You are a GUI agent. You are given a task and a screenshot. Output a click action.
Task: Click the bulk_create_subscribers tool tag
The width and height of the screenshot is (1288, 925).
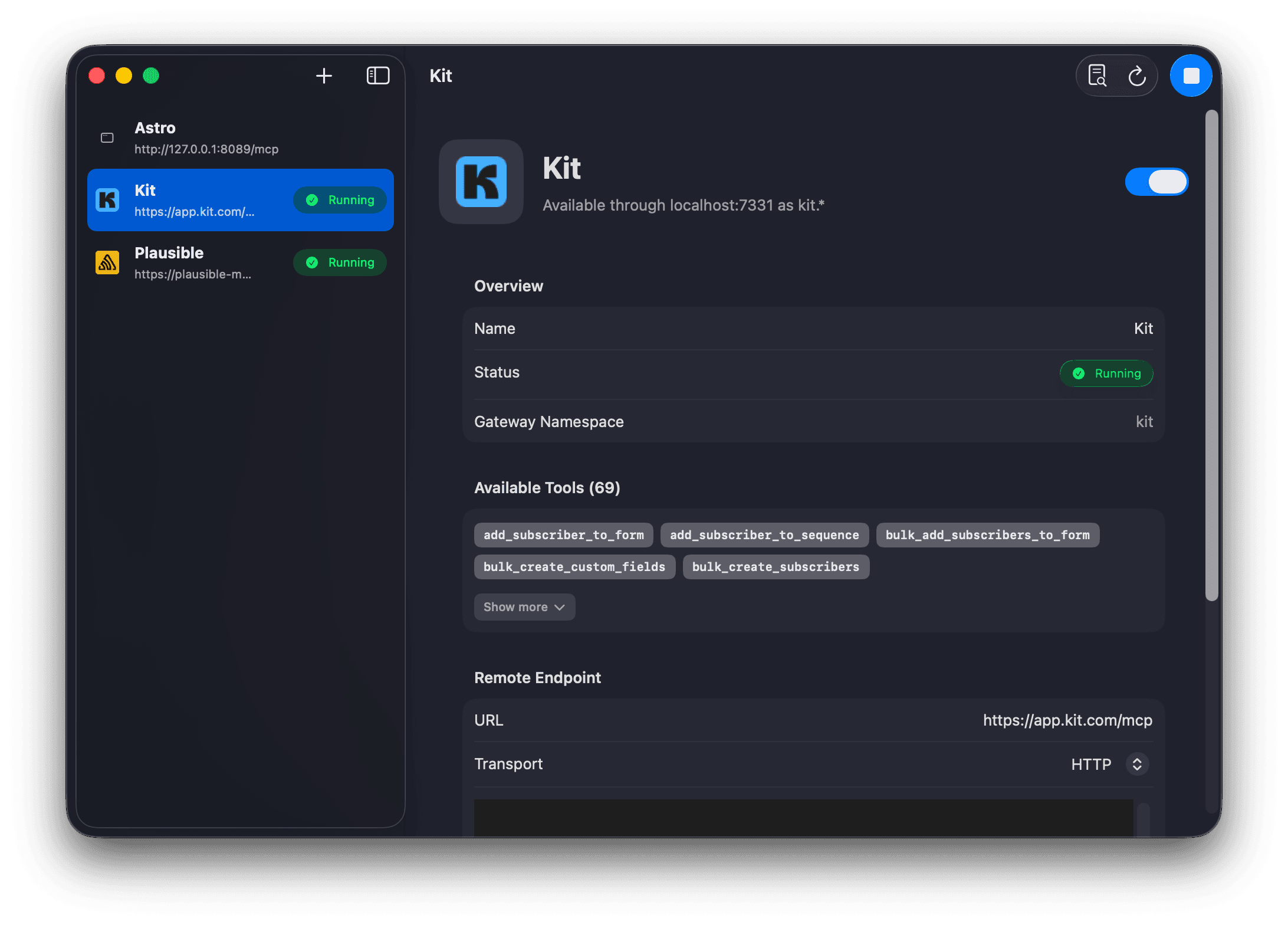click(776, 567)
